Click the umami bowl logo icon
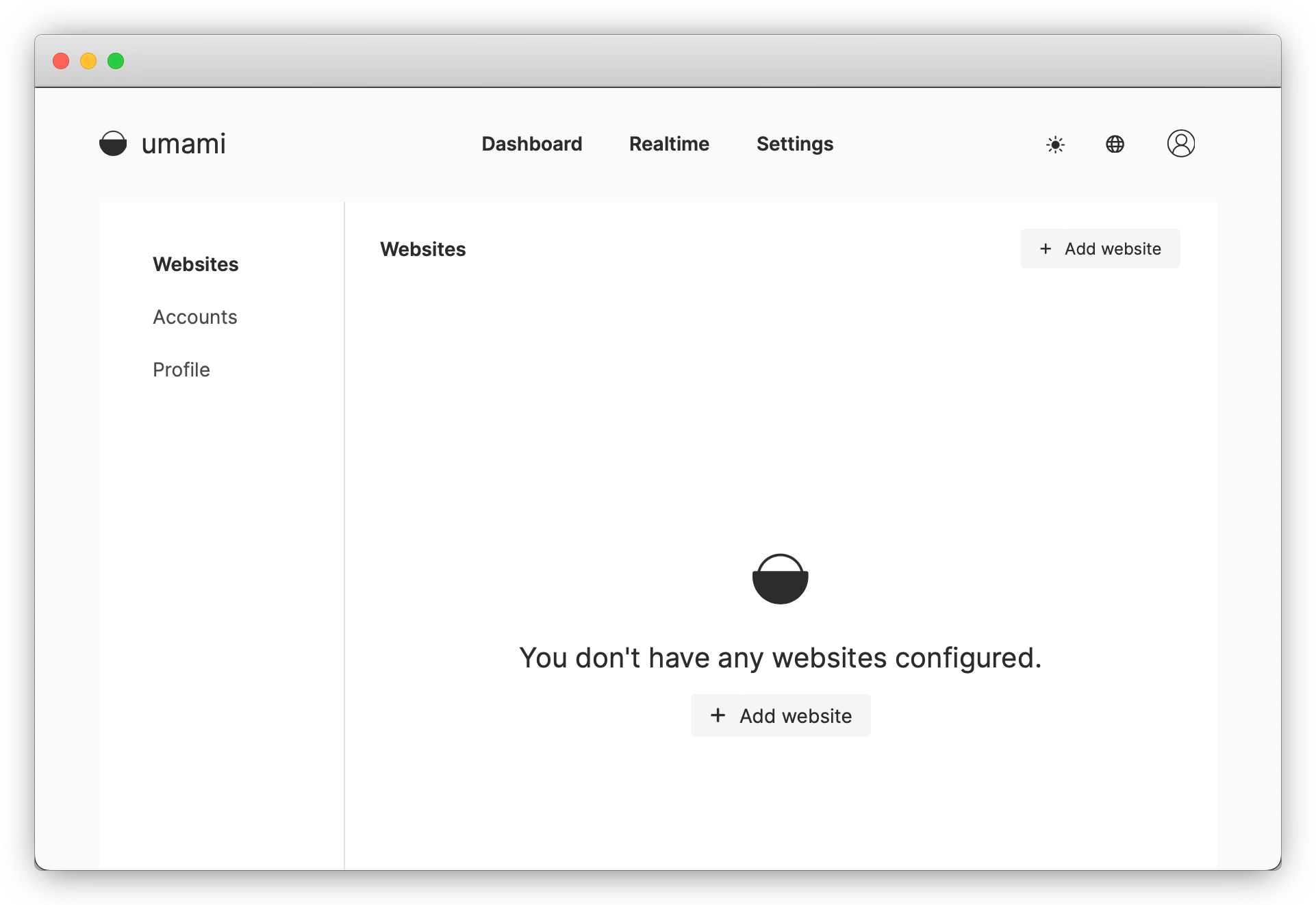 113,144
